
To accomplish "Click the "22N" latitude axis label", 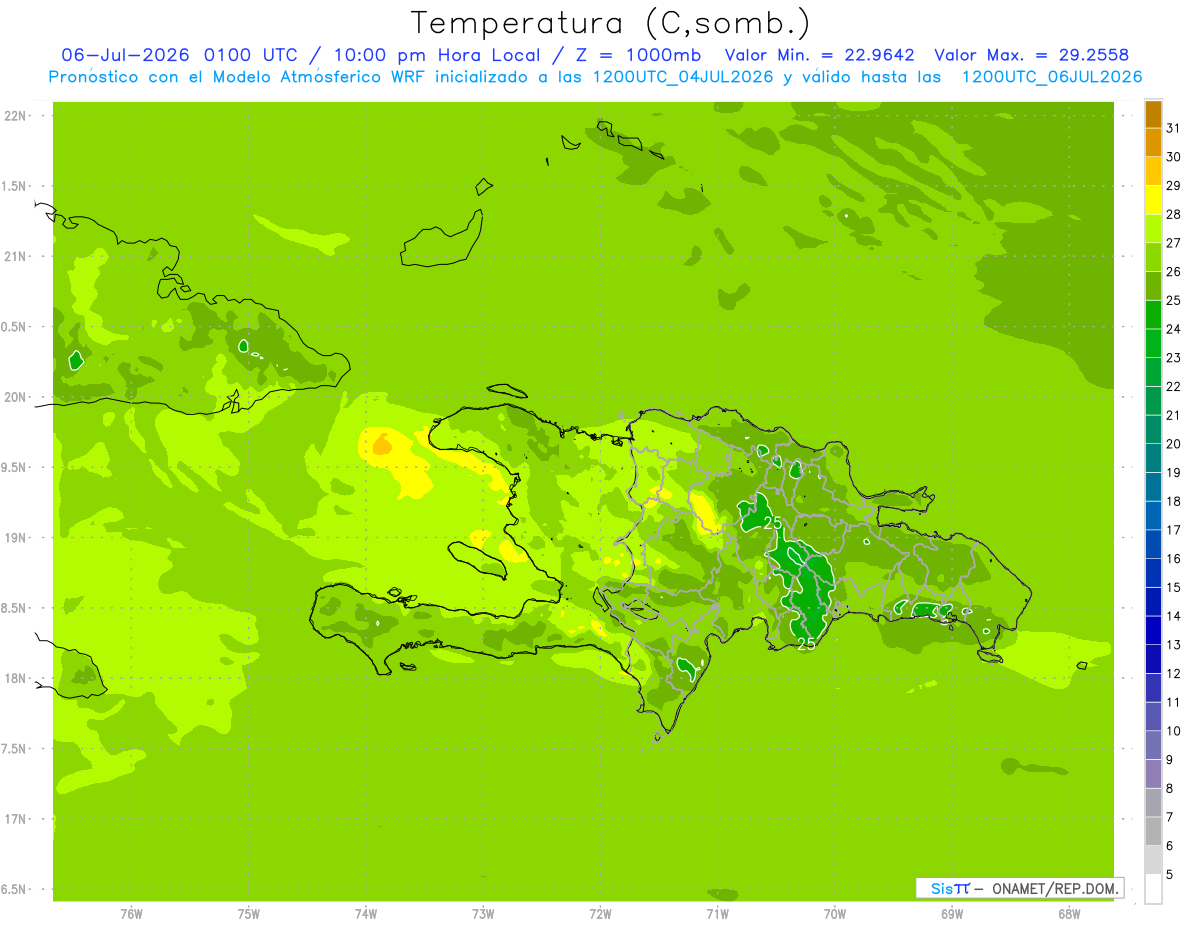I will tap(14, 116).
